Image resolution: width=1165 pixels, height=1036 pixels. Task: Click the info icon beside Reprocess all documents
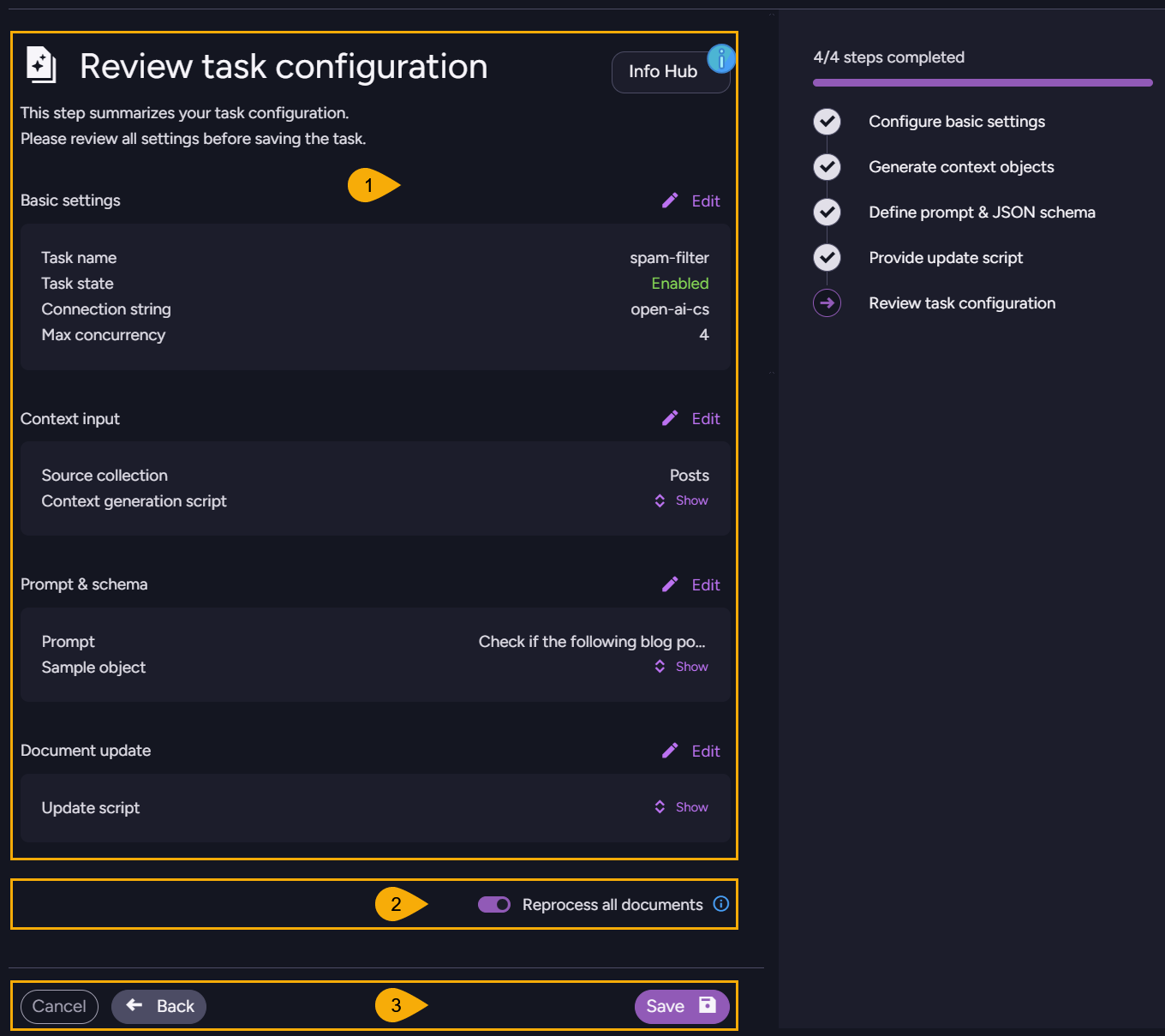(x=721, y=904)
